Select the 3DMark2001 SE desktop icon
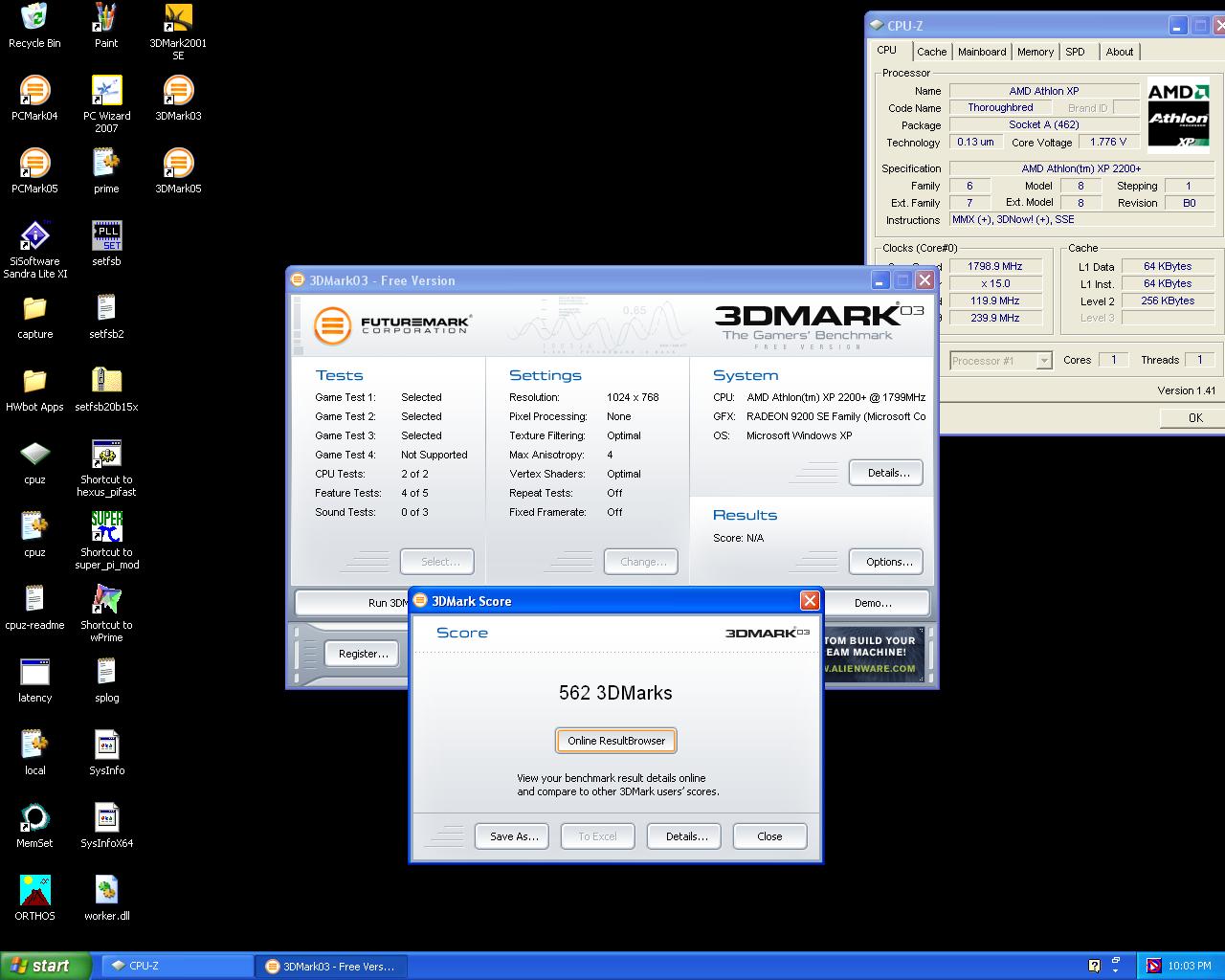Image resolution: width=1225 pixels, height=980 pixels. click(178, 32)
